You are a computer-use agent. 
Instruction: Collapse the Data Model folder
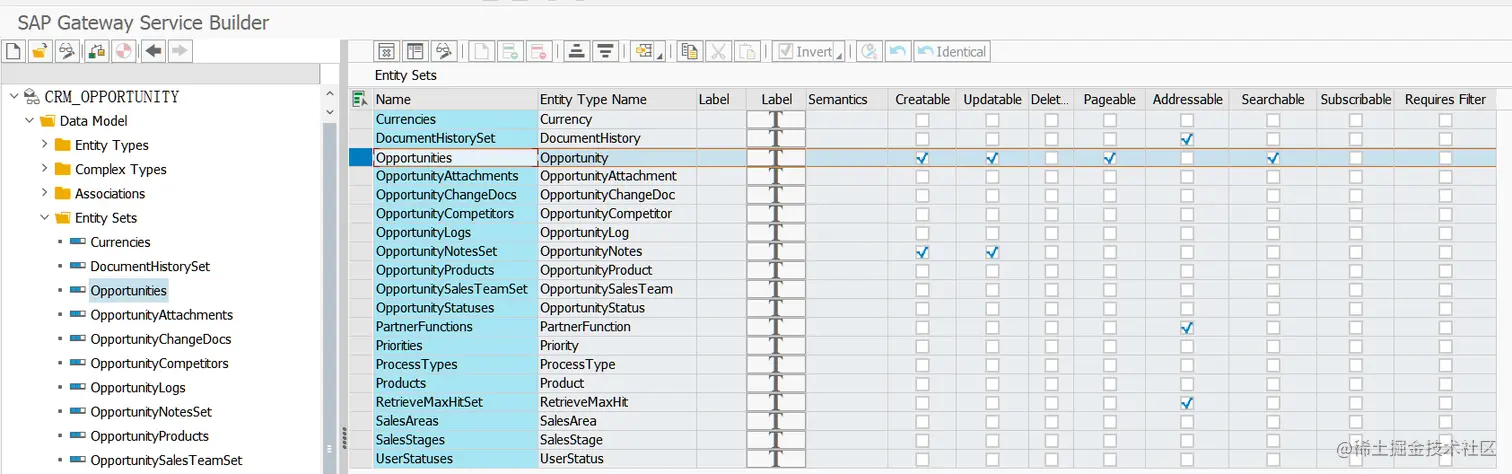coord(29,120)
